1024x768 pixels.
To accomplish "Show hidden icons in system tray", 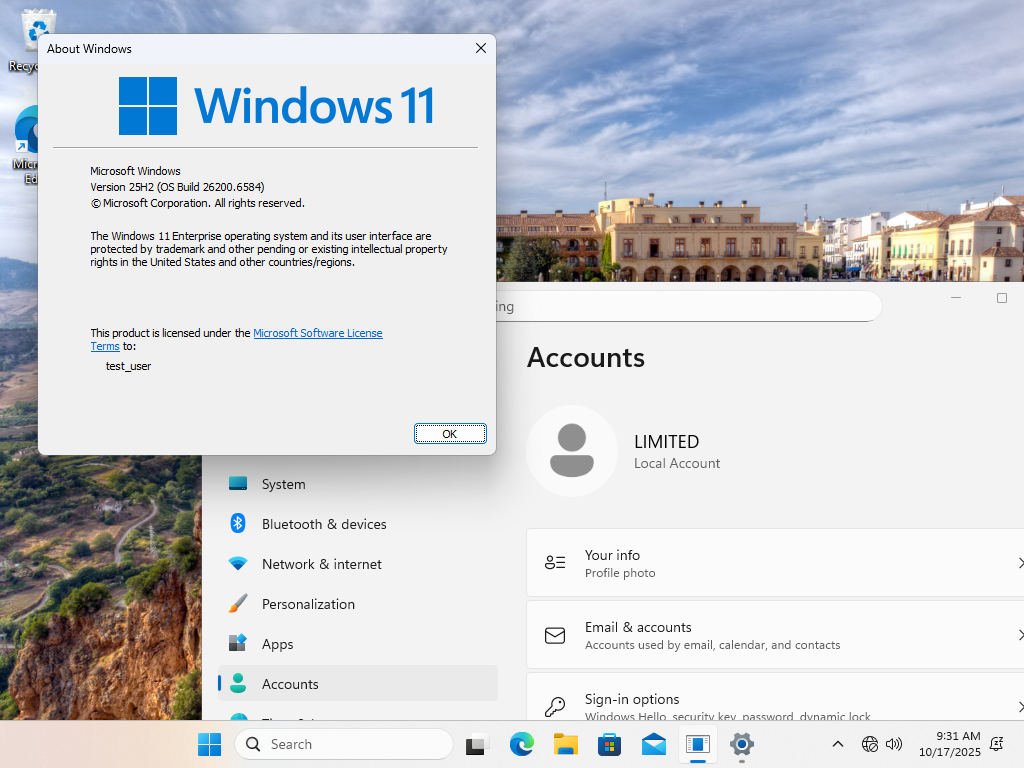I will coord(838,744).
